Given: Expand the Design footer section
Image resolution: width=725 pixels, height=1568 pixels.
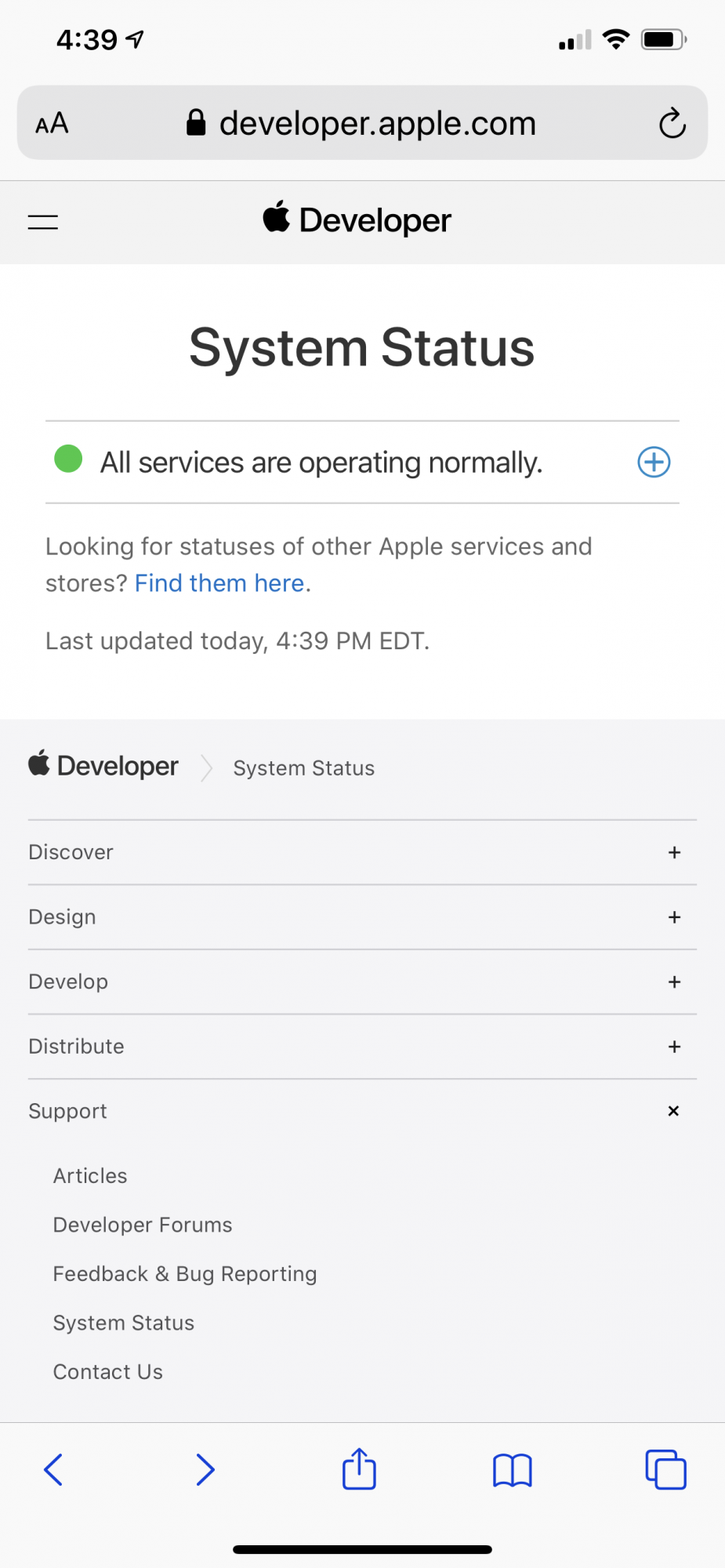Looking at the screenshot, I should tap(674, 917).
